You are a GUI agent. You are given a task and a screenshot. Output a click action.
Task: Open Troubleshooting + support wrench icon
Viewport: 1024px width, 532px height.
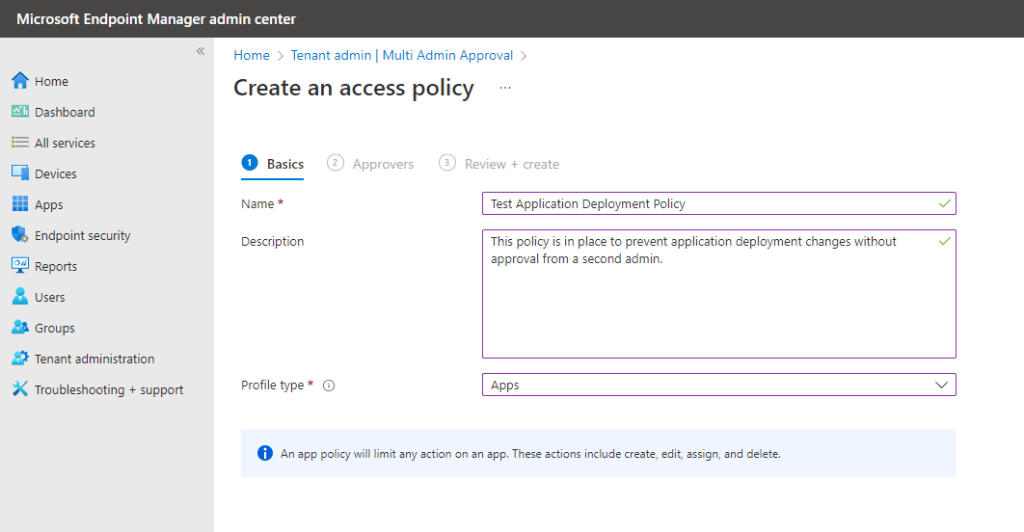pyautogui.click(x=19, y=390)
